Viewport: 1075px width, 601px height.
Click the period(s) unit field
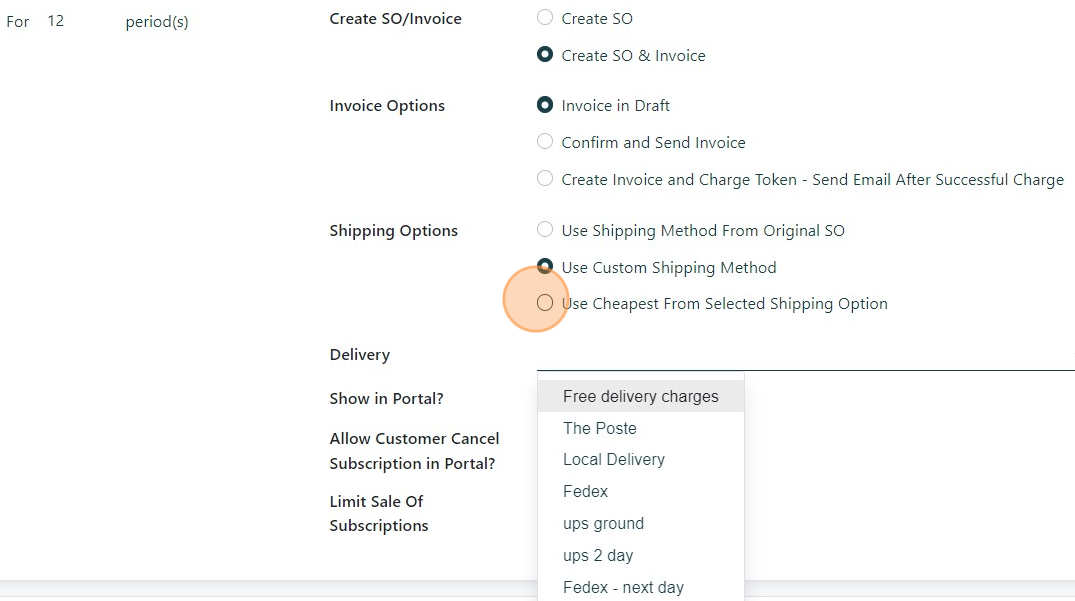(x=157, y=21)
